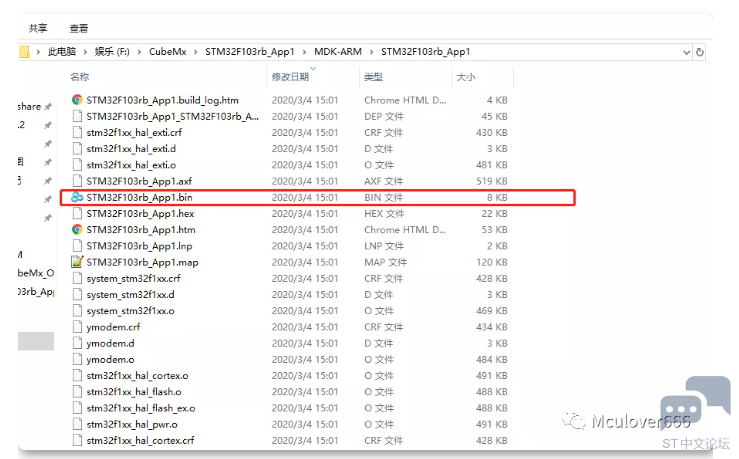Click file name STM32F103rb_App1.axf

tap(139, 181)
